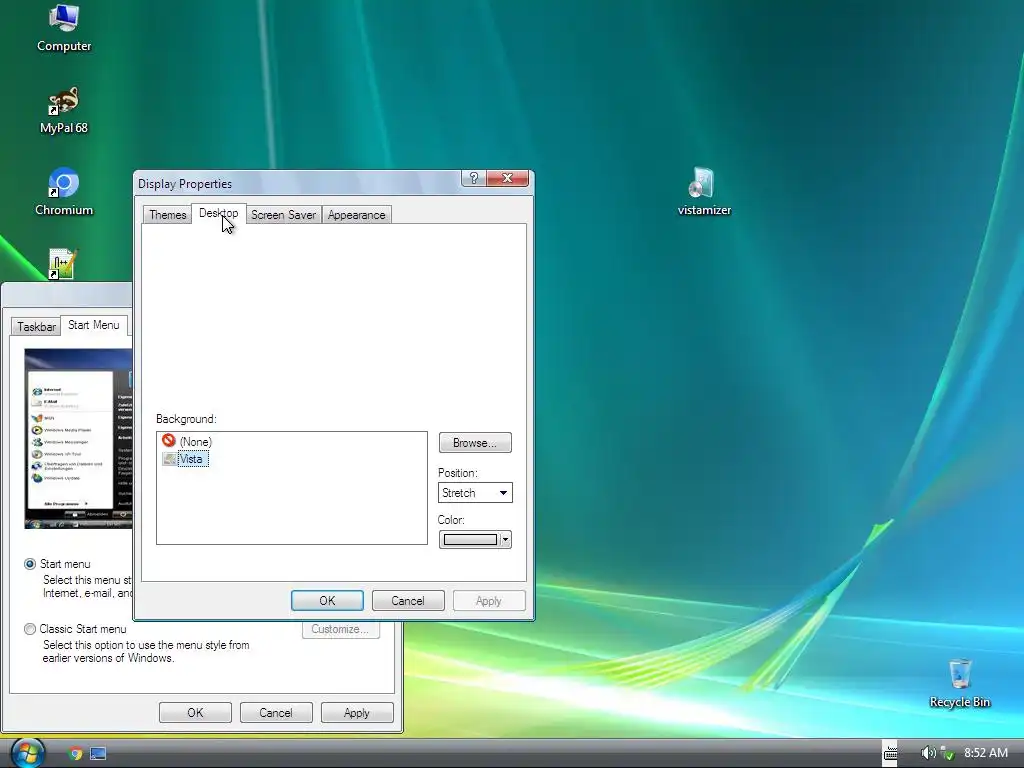The image size is (1024, 768).
Task: Click Cancel in Display Properties
Action: click(408, 601)
